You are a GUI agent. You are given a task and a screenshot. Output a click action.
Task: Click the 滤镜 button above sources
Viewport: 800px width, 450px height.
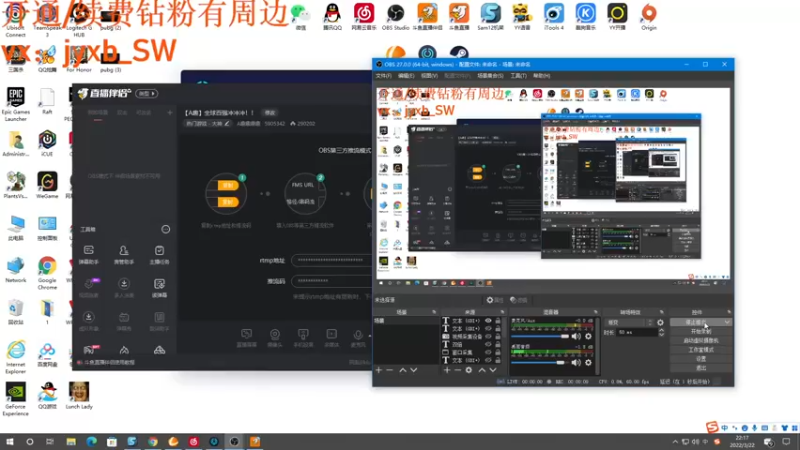coord(518,300)
